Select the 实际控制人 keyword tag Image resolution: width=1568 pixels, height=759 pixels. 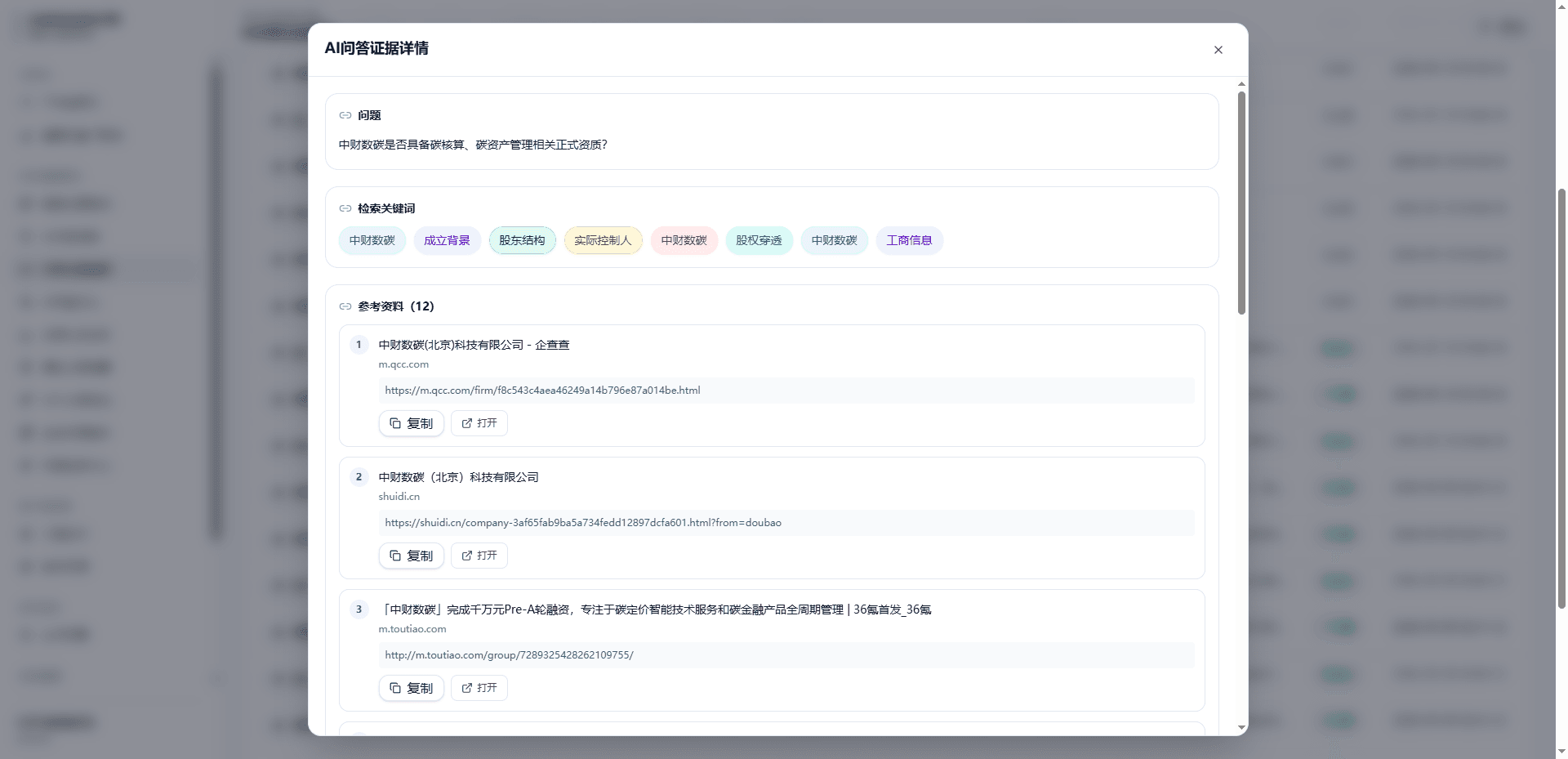[x=603, y=240]
